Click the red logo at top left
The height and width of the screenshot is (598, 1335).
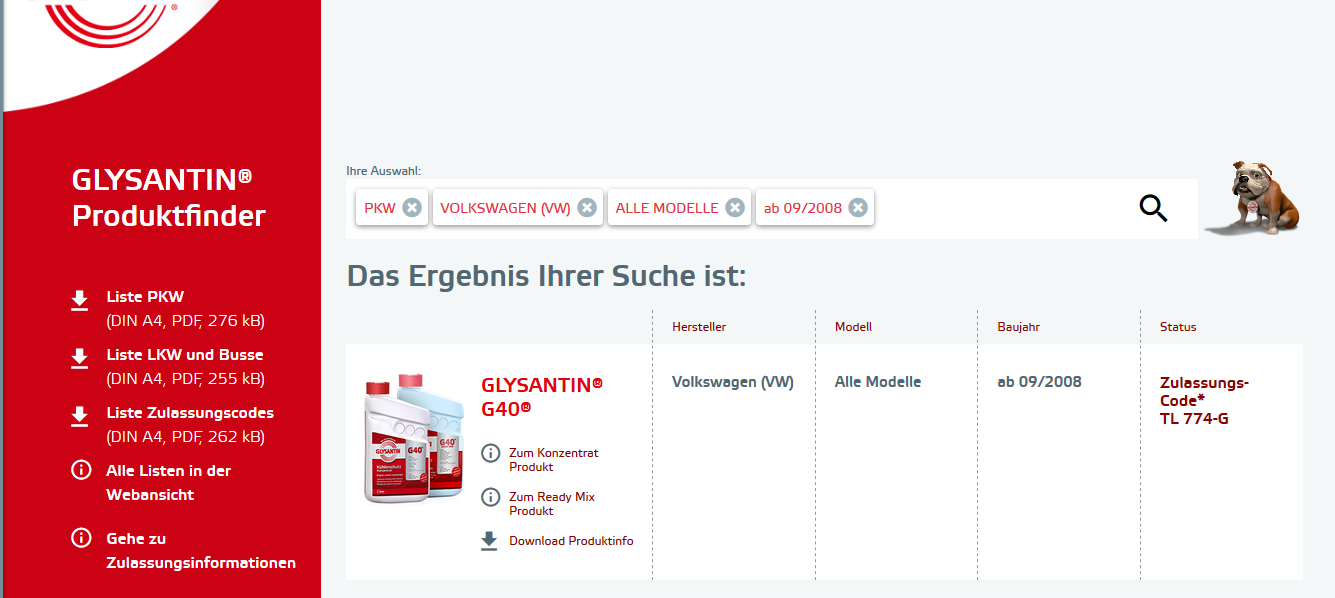tap(110, 22)
